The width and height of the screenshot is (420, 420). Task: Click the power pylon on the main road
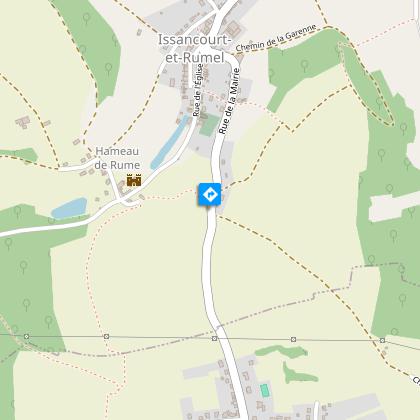(x=214, y=338)
